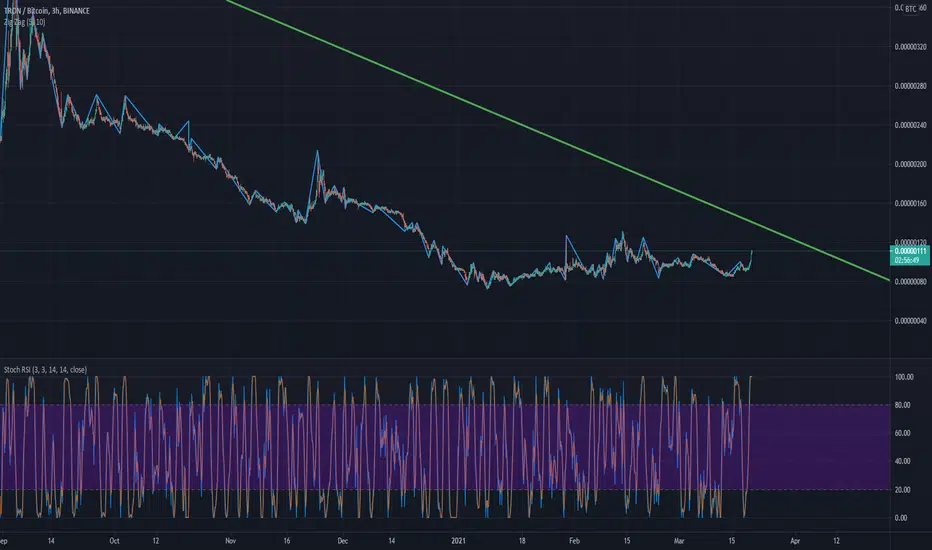Viewport: 932px width, 550px height.
Task: Select the Stoch RSI indicator legend
Action: (x=45, y=370)
